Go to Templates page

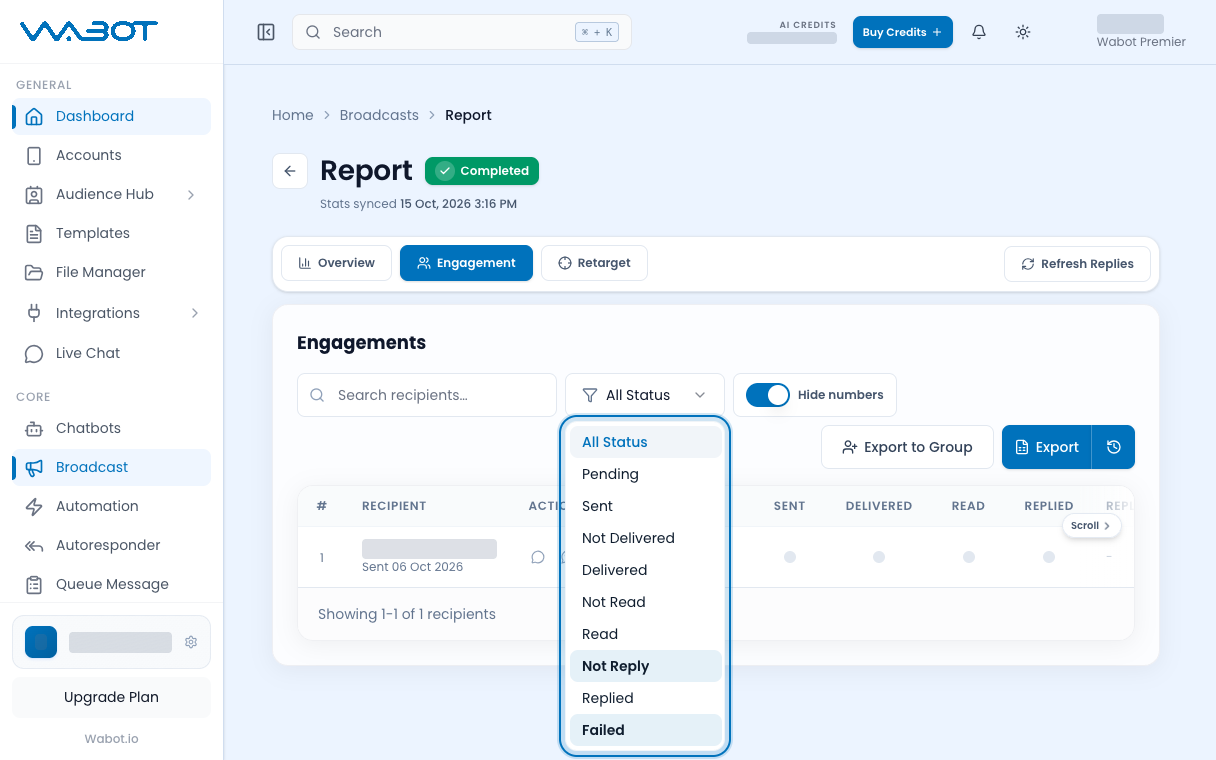click(112, 233)
